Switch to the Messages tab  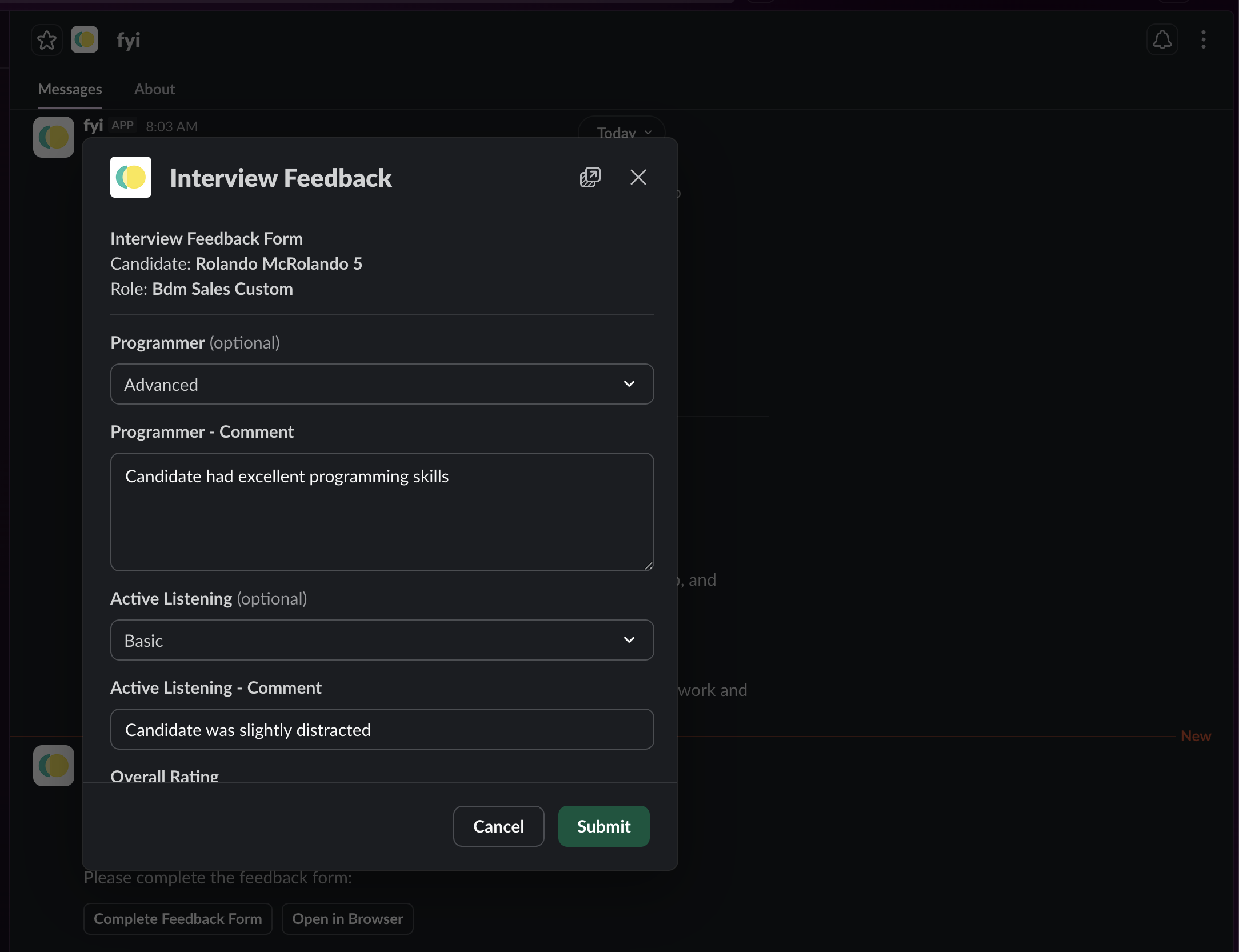[70, 89]
